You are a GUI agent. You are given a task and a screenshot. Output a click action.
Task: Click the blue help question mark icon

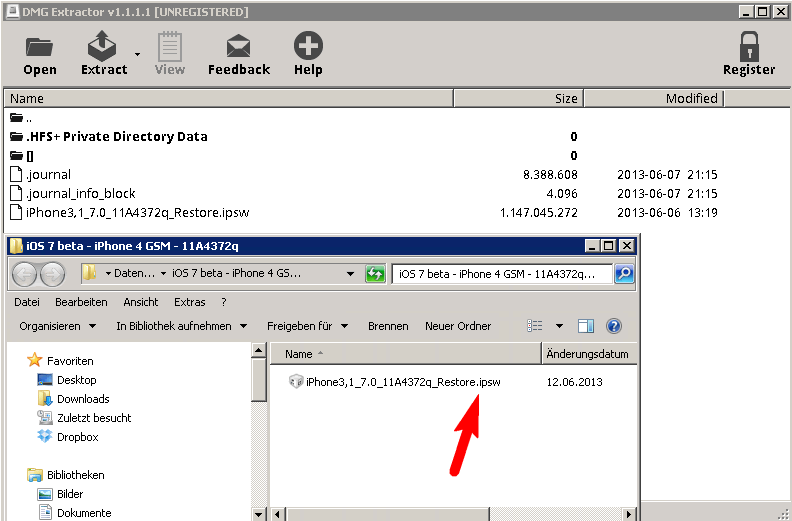(614, 326)
